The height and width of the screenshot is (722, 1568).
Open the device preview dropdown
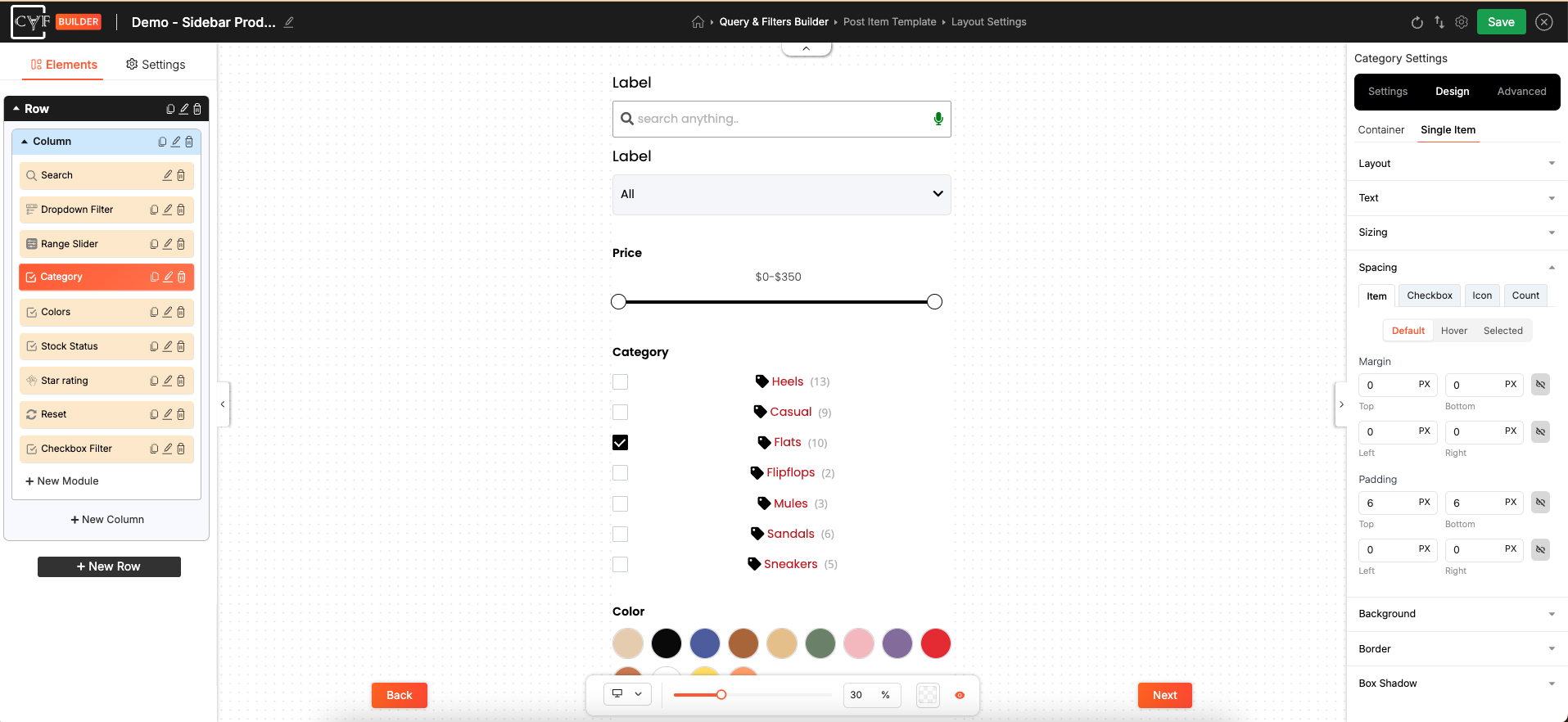point(627,694)
